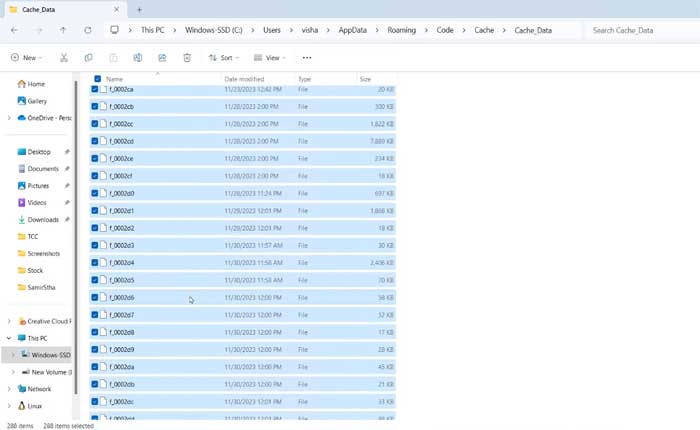Click the Copy icon in toolbar
This screenshot has height=430, width=700.
[88, 58]
